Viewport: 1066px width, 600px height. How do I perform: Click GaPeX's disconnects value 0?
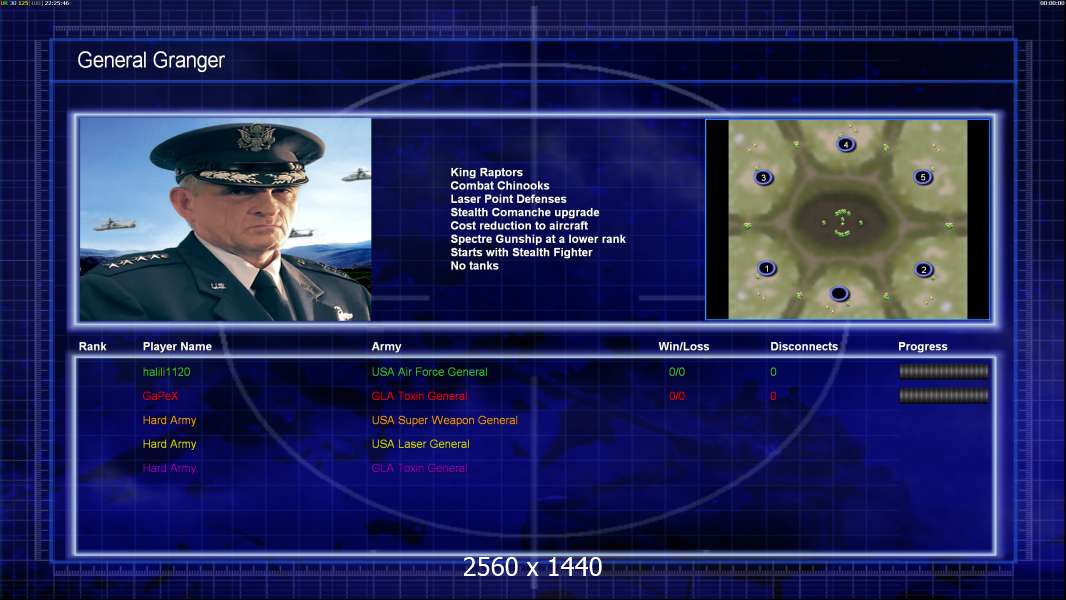[x=773, y=396]
